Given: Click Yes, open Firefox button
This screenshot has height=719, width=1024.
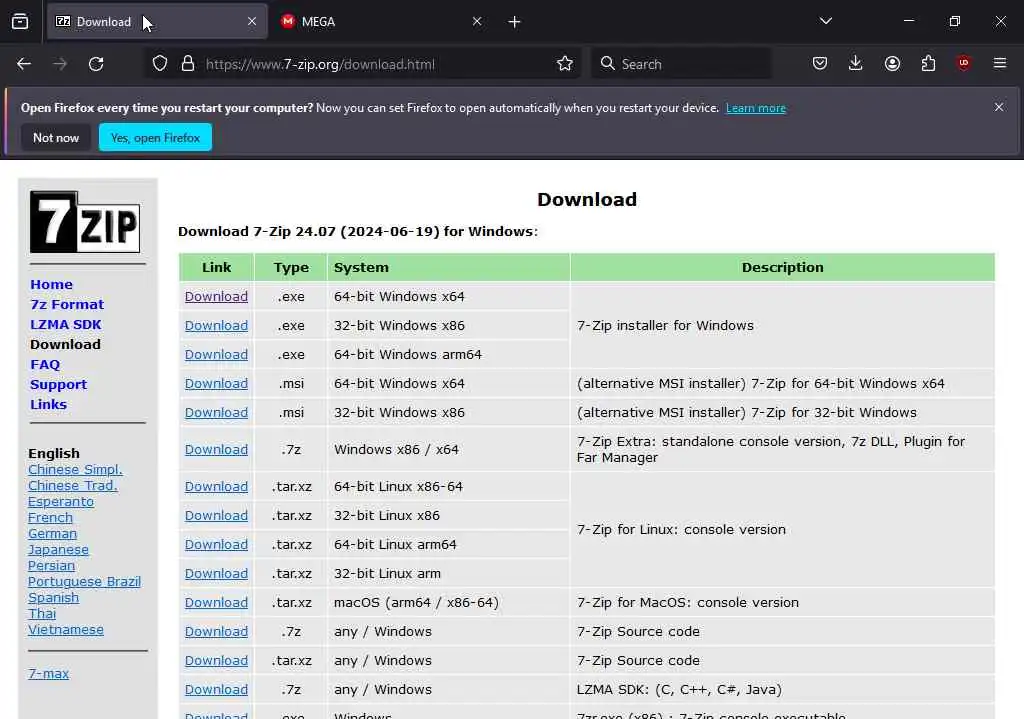Looking at the screenshot, I should click(x=155, y=138).
